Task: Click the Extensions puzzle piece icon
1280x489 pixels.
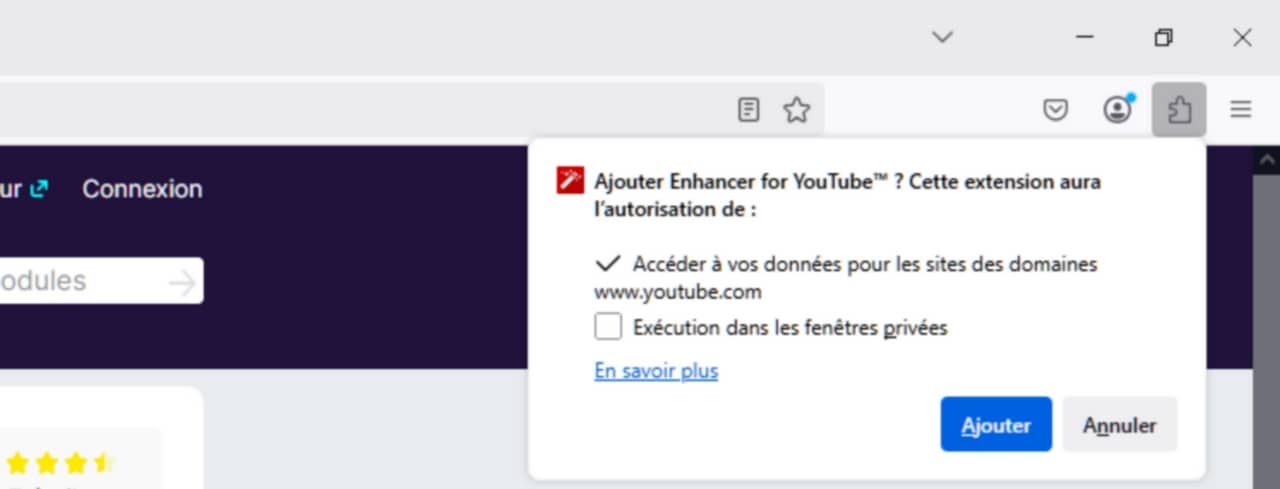Action: coord(1179,110)
